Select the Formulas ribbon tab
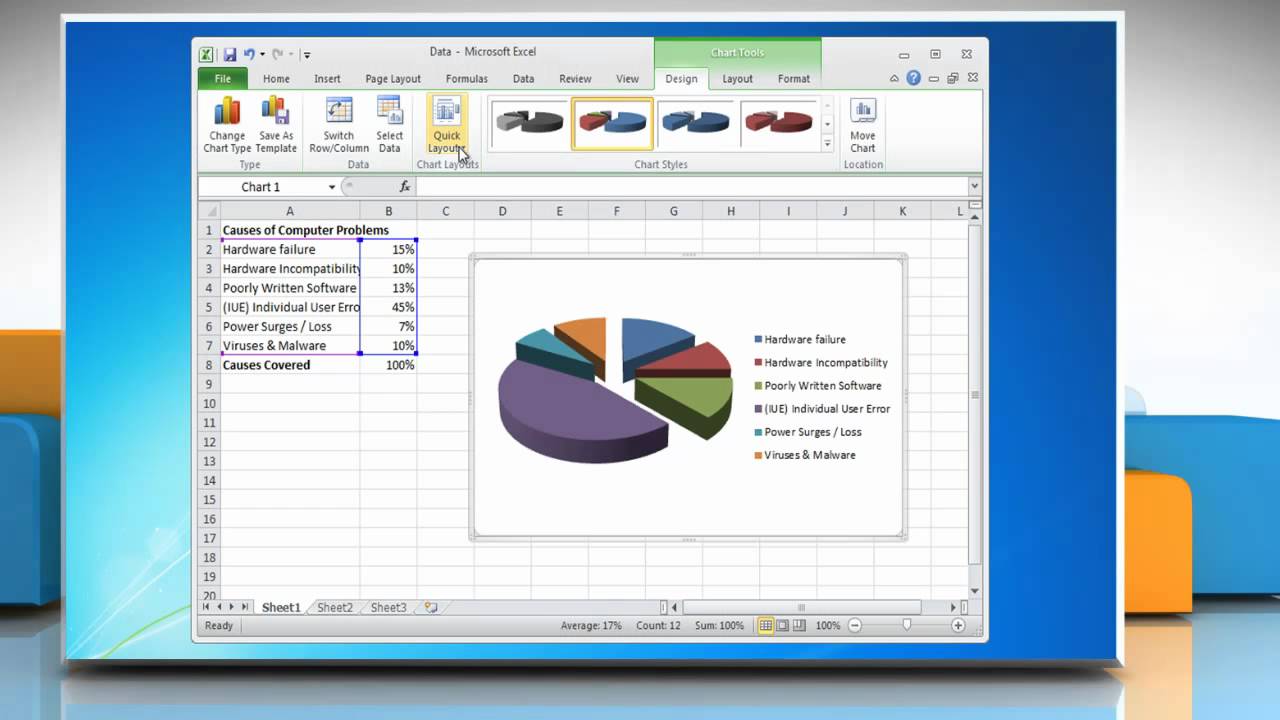This screenshot has width=1280, height=720. tap(467, 79)
